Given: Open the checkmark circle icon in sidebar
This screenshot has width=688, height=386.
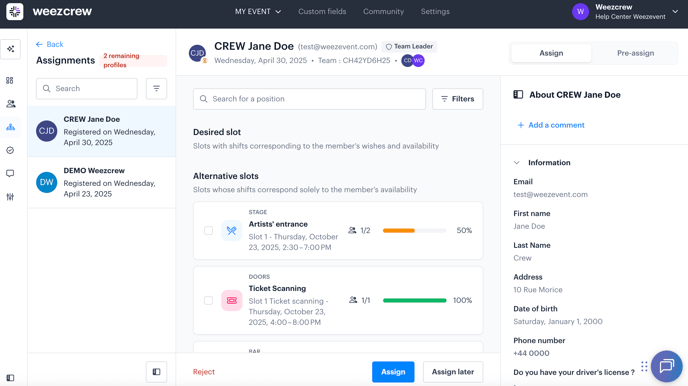Looking at the screenshot, I should 10,150.
